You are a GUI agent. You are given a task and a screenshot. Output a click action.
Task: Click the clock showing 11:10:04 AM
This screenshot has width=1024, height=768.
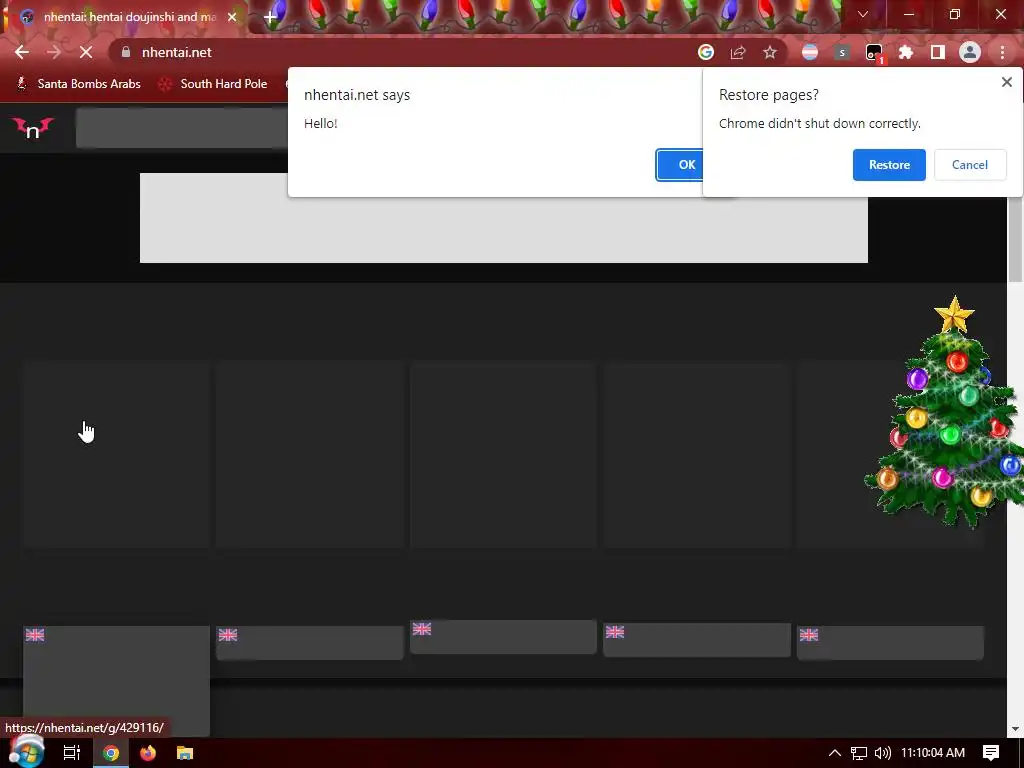[933, 753]
